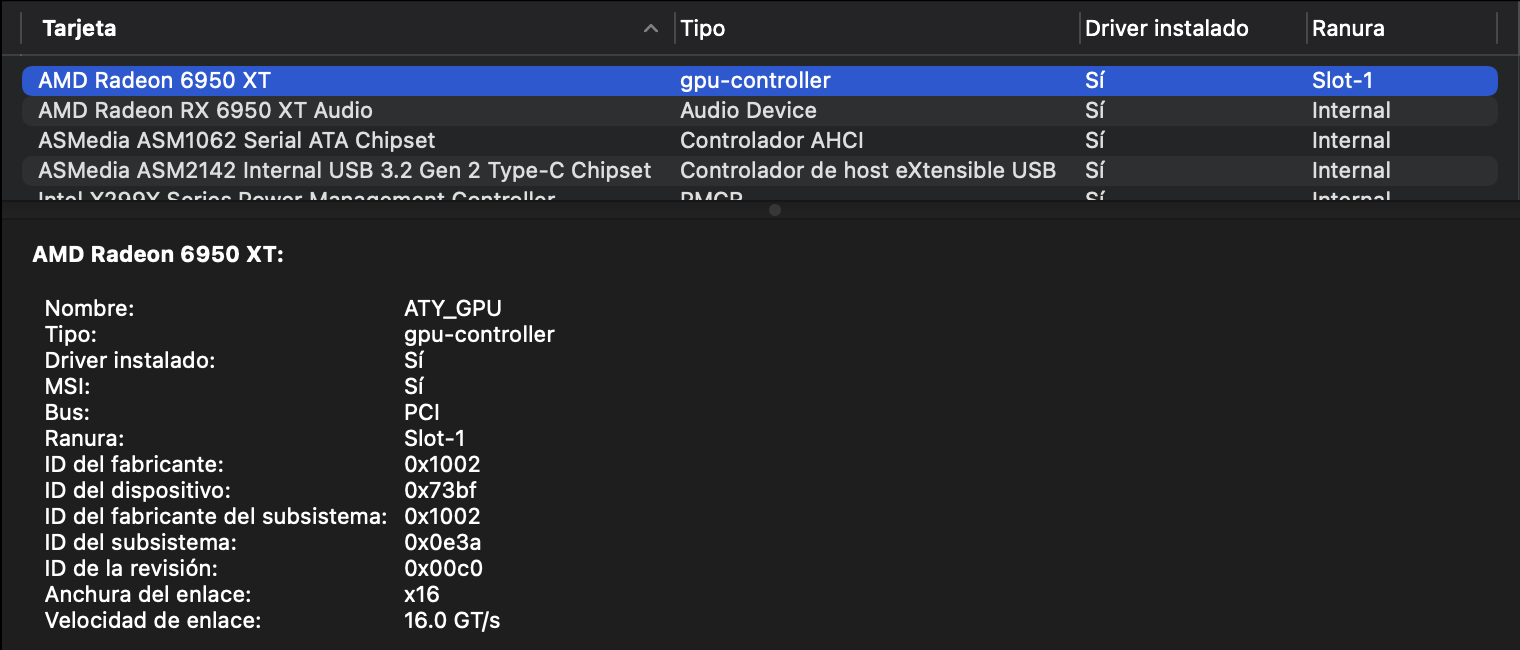This screenshot has height=650, width=1520.
Task: Click Controlador de host eXtensible USB cell
Action: pos(868,170)
